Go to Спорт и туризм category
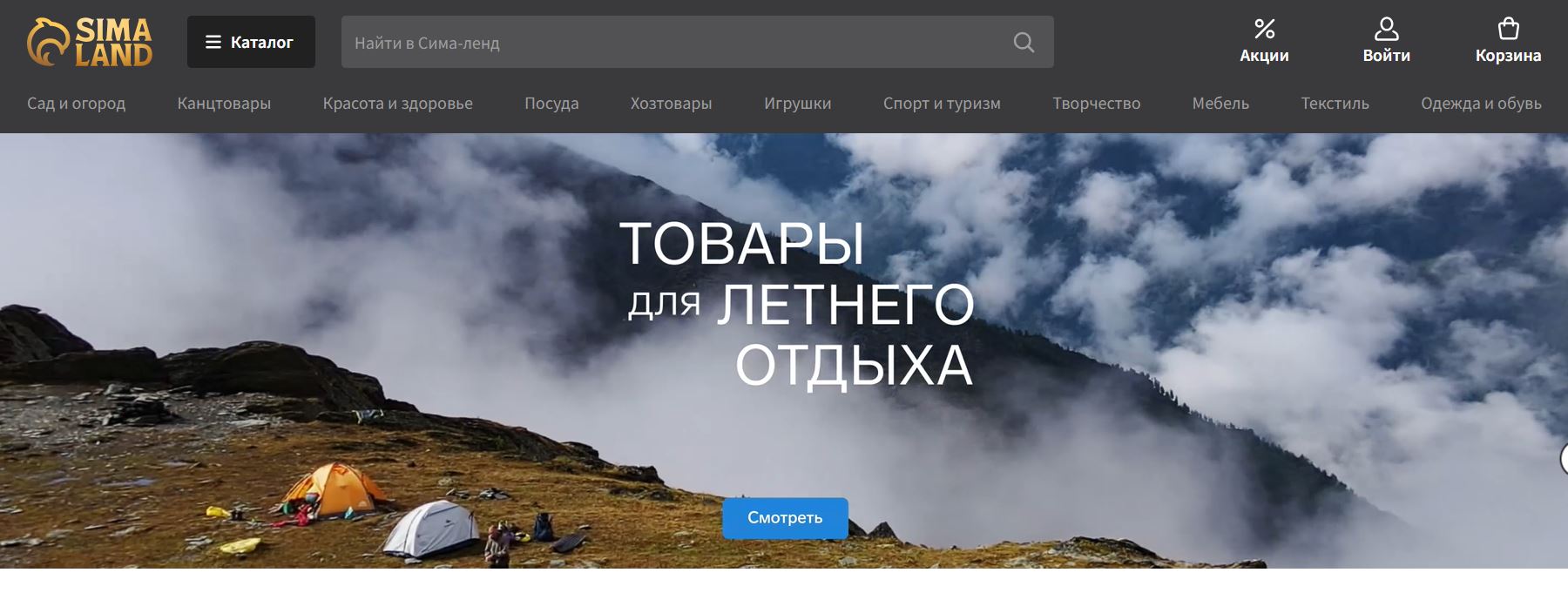This screenshot has height=613, width=1568. [x=942, y=103]
